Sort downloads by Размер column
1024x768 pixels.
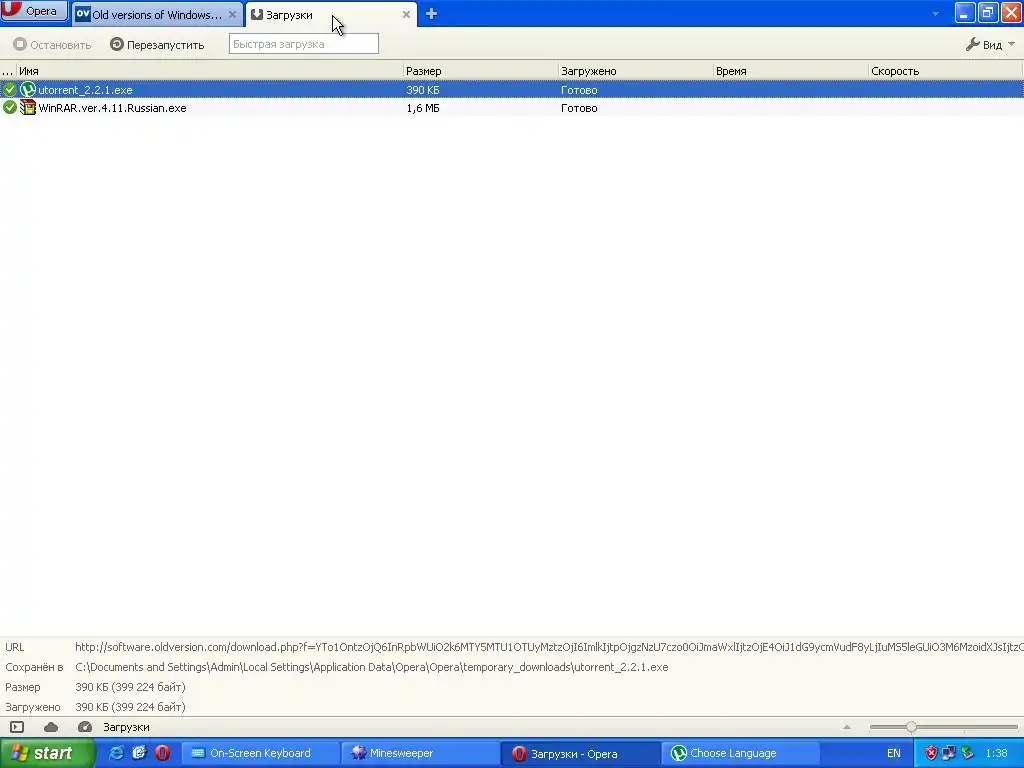(480, 71)
